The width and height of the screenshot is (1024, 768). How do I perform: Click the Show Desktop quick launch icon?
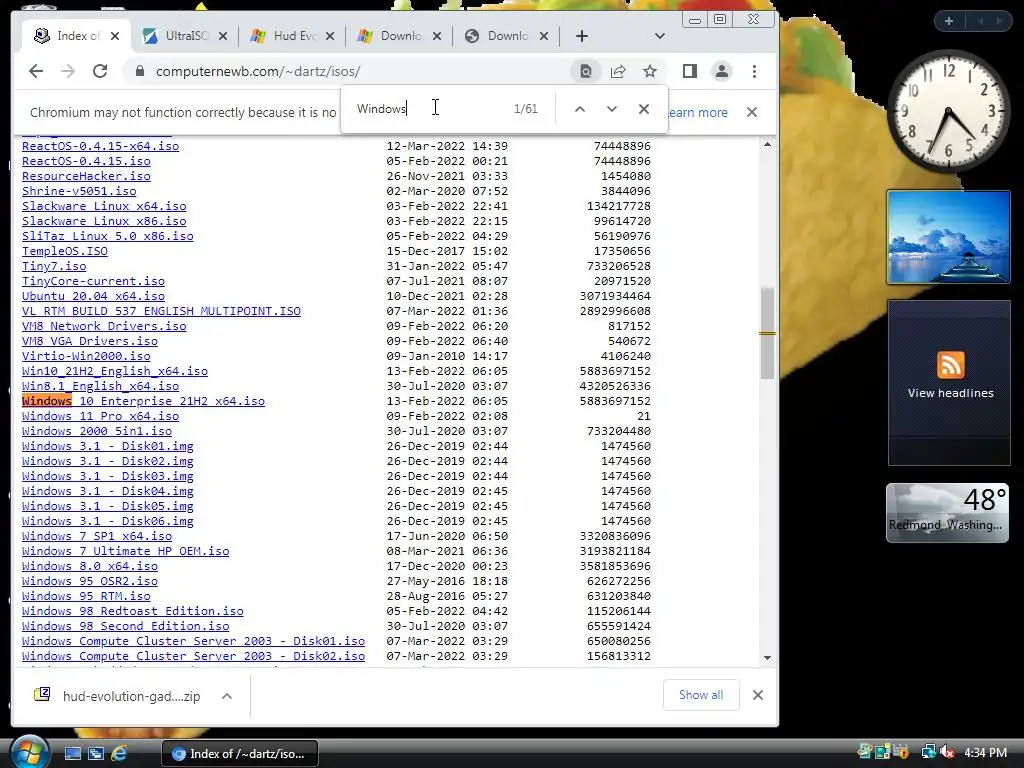tap(72, 754)
